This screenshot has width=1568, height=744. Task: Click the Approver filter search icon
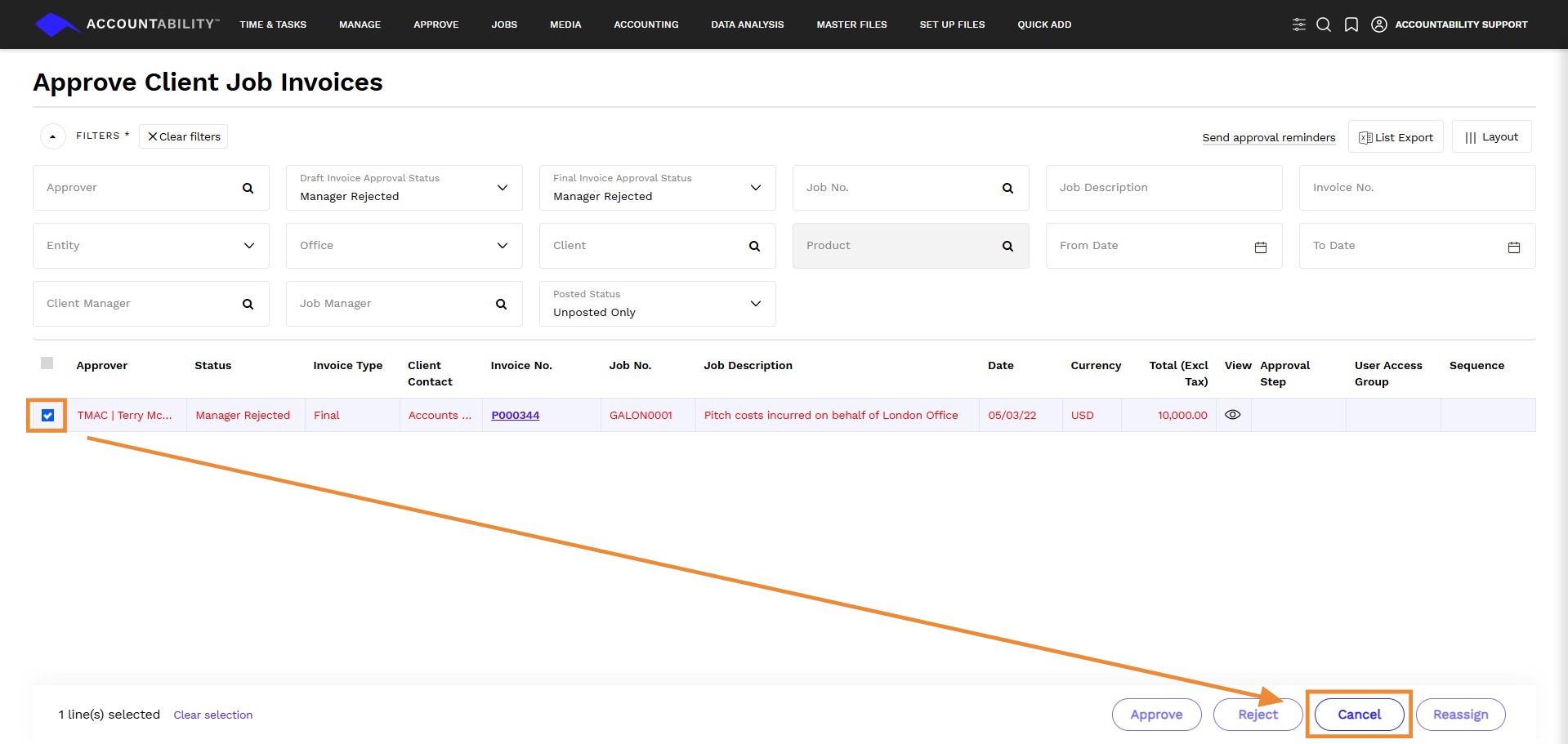tap(248, 188)
